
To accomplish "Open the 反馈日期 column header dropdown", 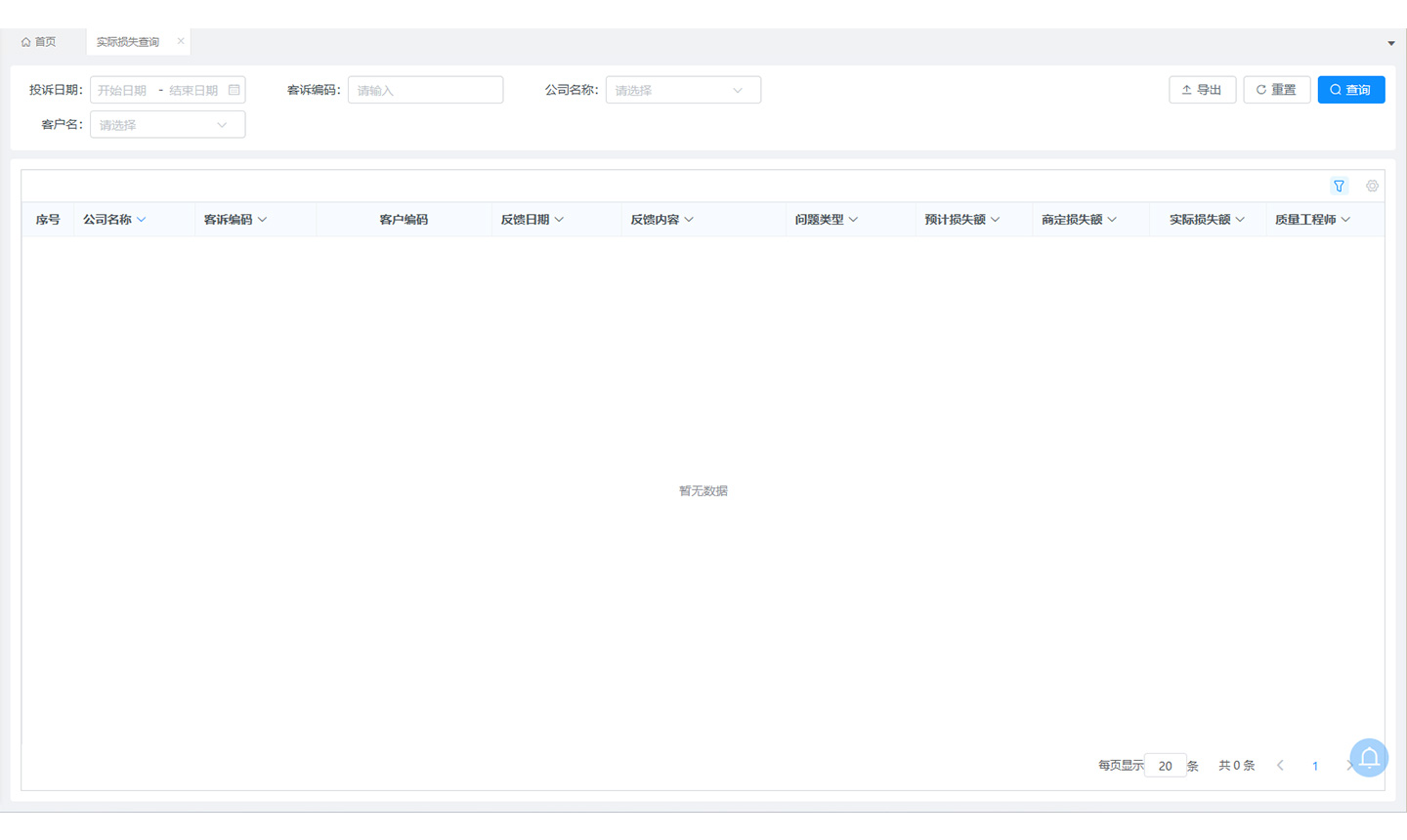I will click(559, 220).
